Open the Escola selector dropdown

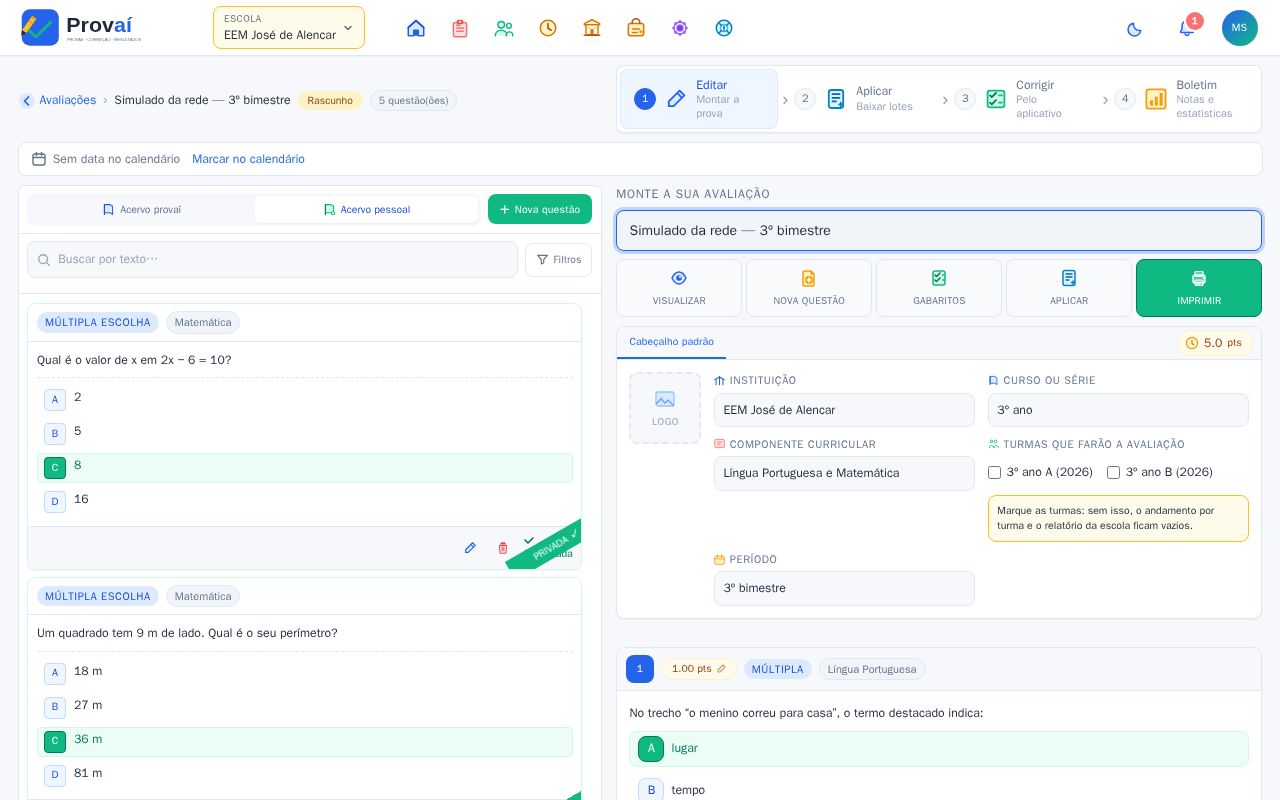289,28
